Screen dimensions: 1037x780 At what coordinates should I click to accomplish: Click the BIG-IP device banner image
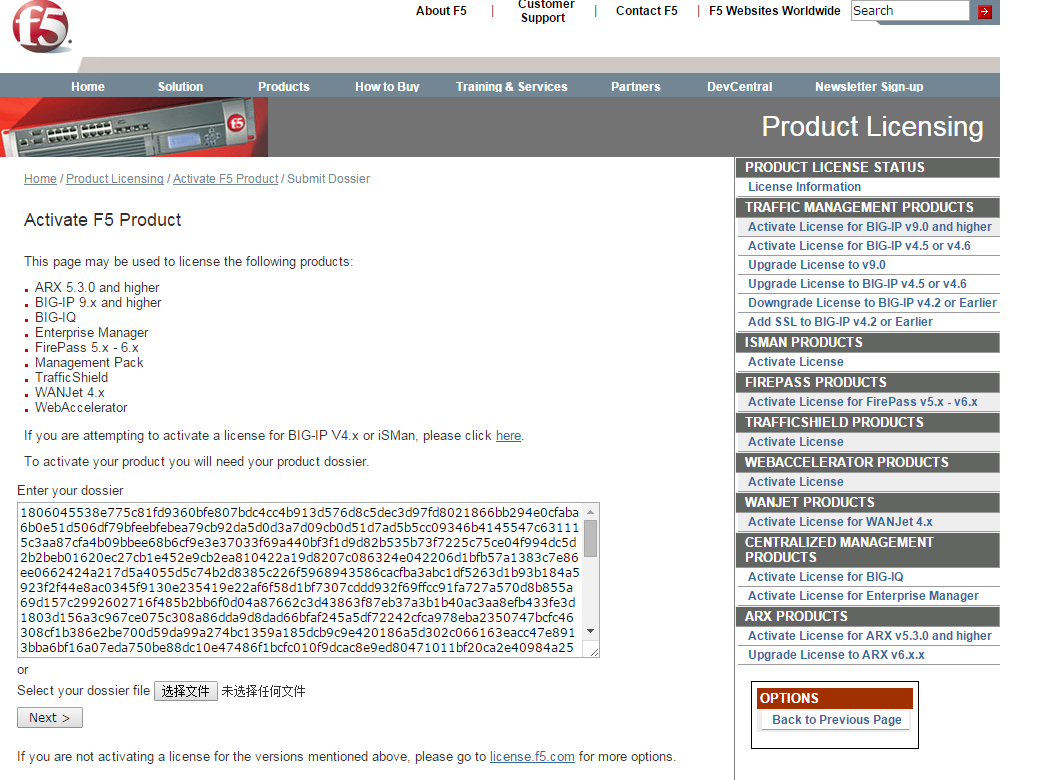tap(134, 127)
